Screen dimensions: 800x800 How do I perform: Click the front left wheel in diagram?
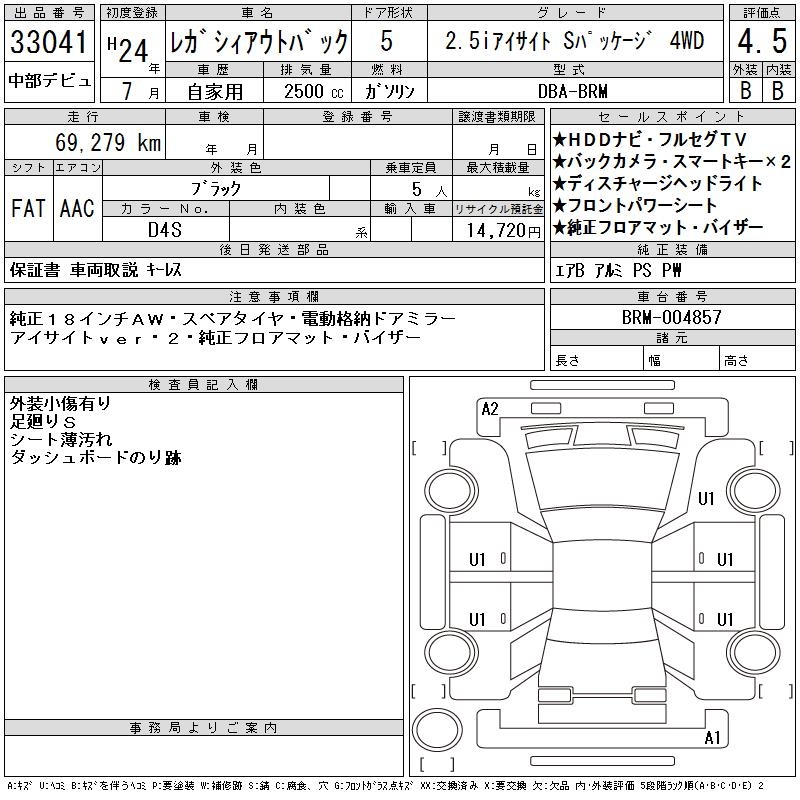(451, 491)
